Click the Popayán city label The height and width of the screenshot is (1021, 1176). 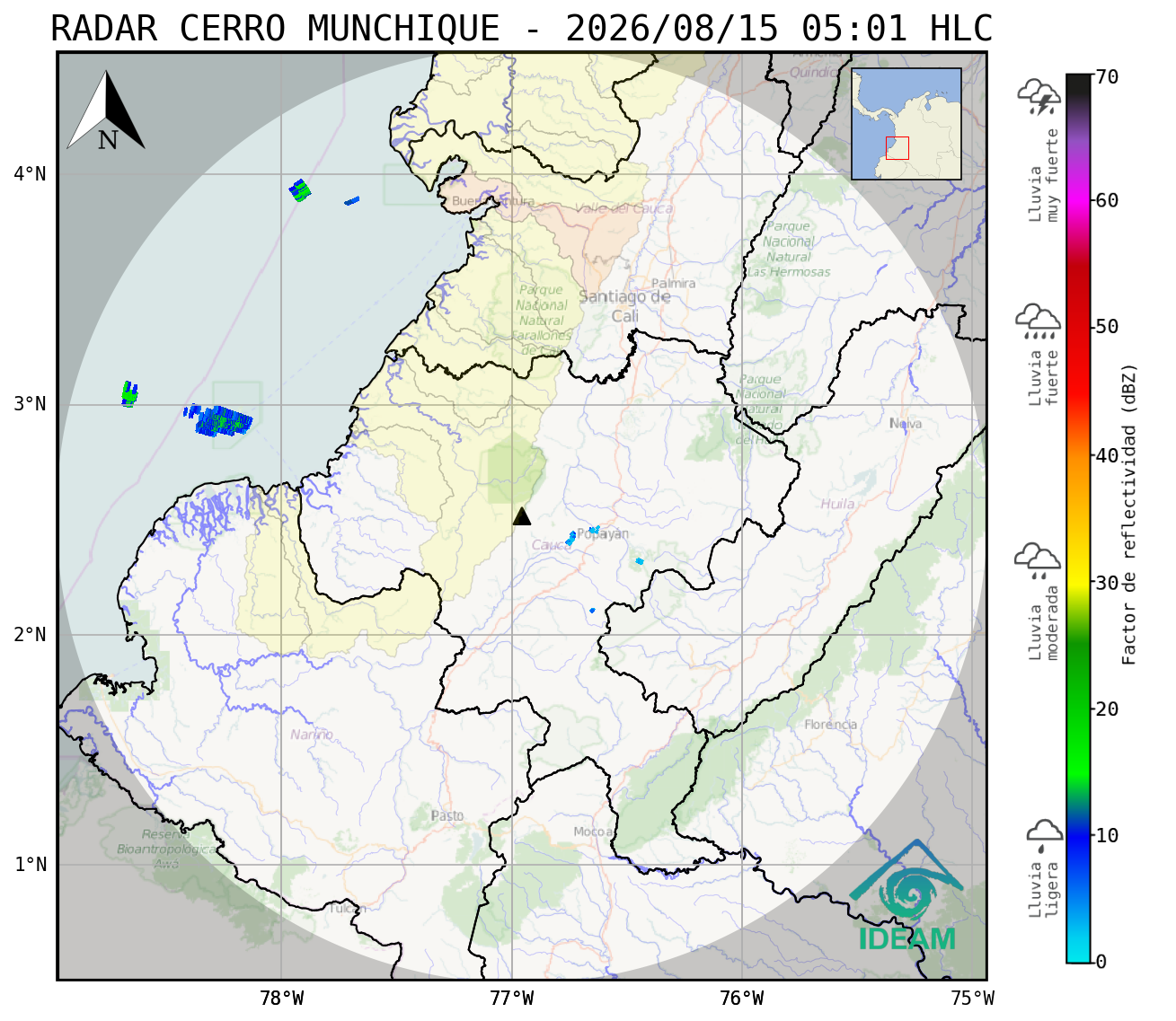click(603, 534)
